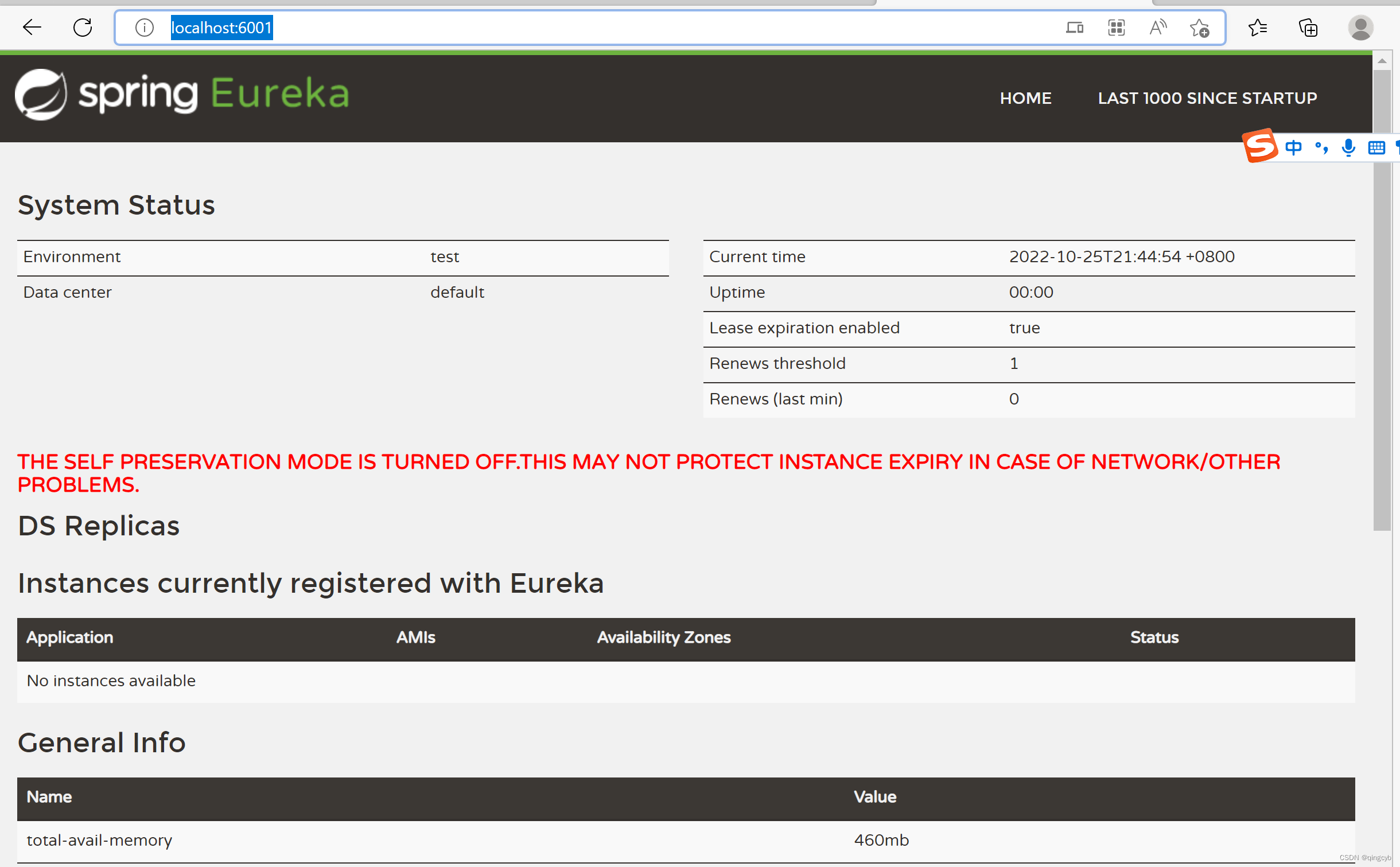Open LAST 1000 SINCE STARTUP page
Image resolution: width=1400 pixels, height=867 pixels.
[x=1207, y=98]
